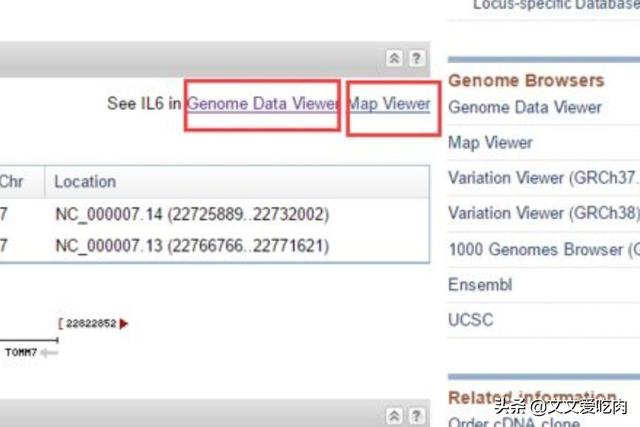Click the help question-mark icon above See IL6
The width and height of the screenshot is (640, 427).
(416, 59)
